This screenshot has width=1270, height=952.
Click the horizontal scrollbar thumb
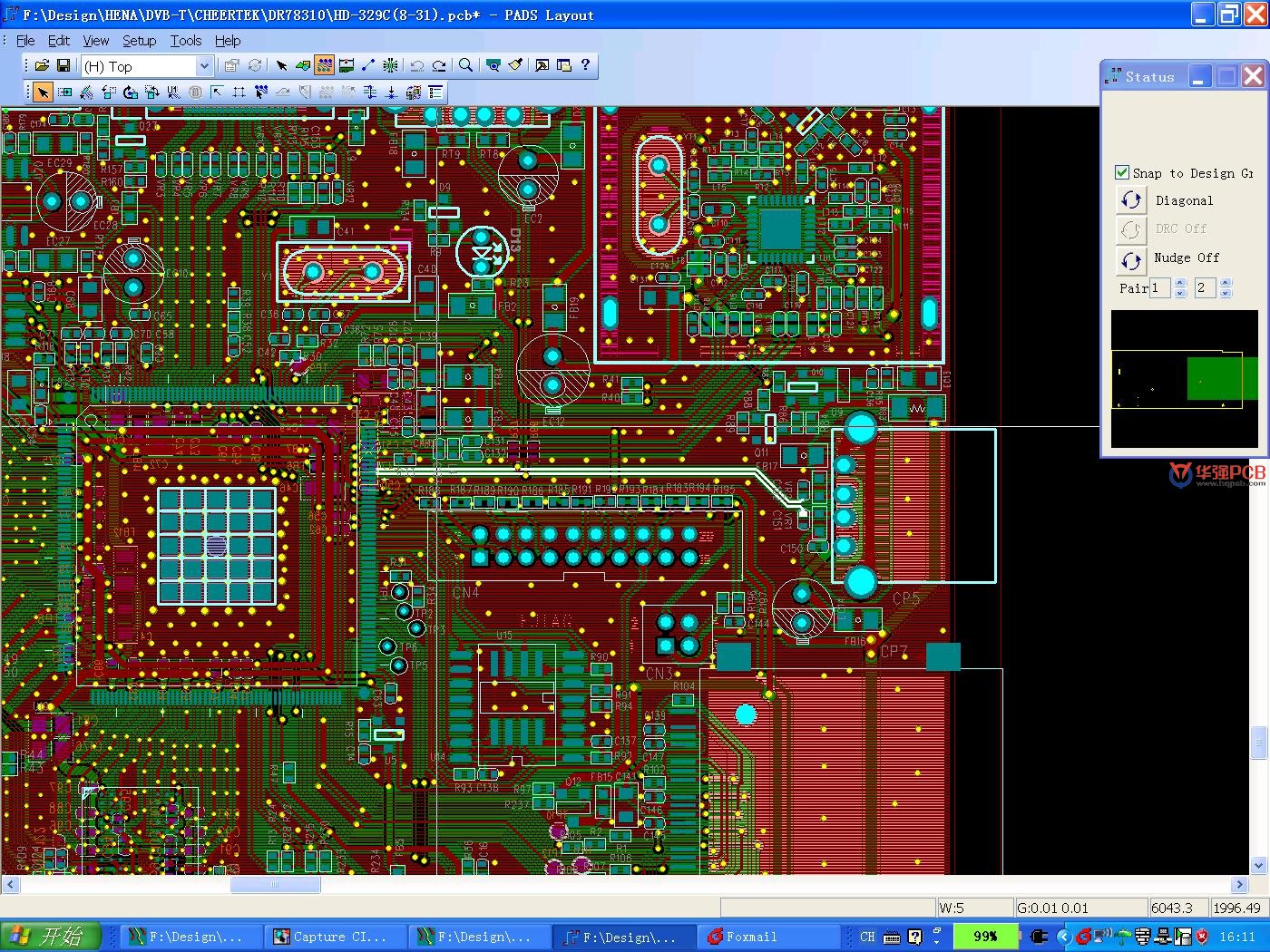click(x=275, y=884)
